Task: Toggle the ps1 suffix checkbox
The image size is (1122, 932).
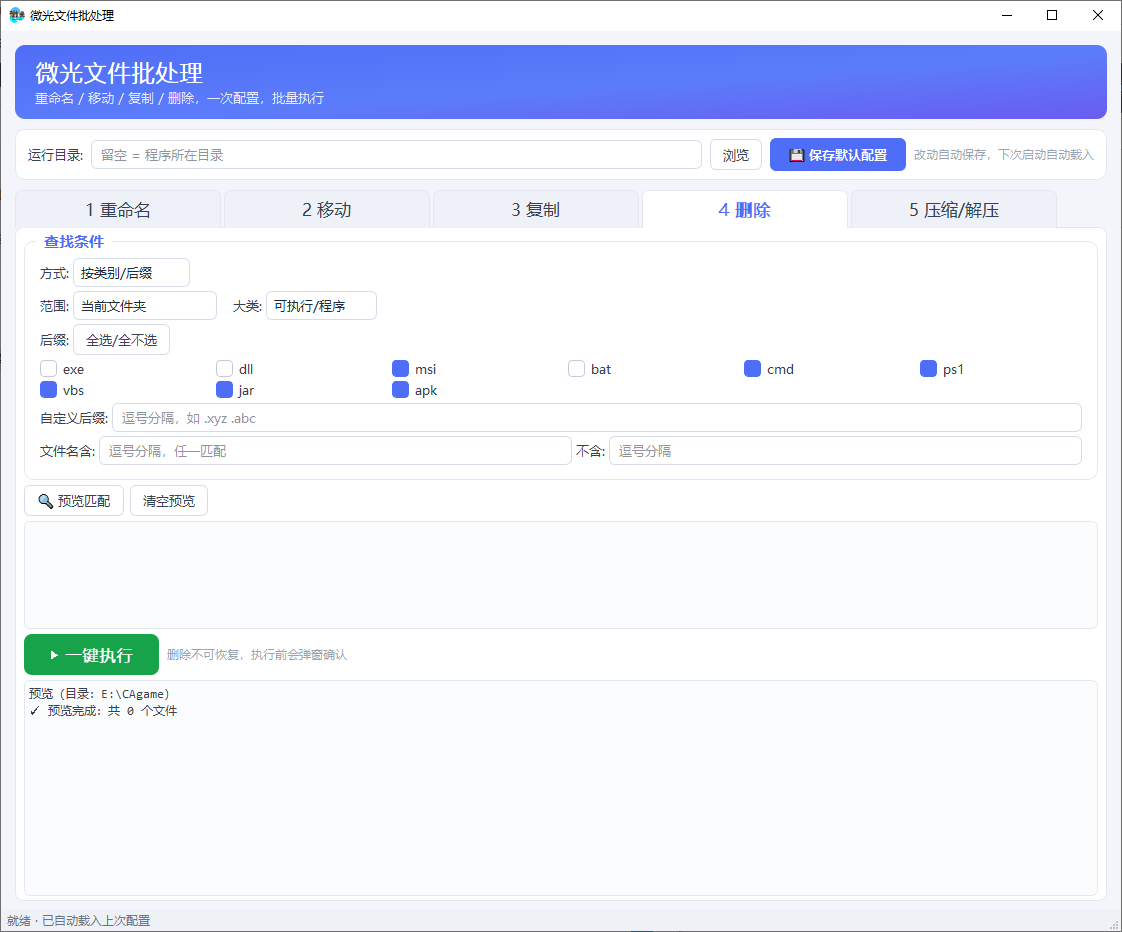Action: point(929,369)
